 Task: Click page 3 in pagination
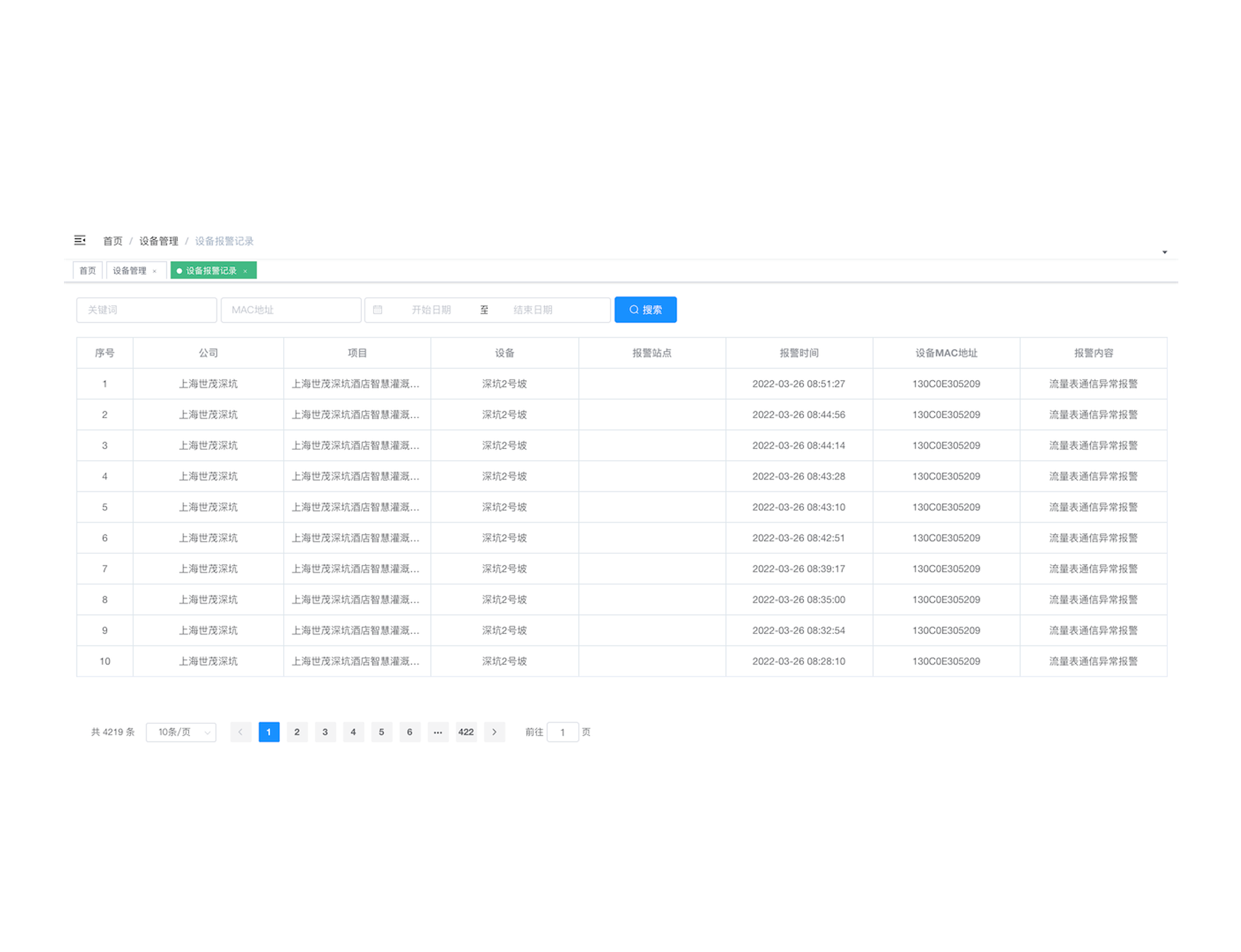(x=324, y=732)
